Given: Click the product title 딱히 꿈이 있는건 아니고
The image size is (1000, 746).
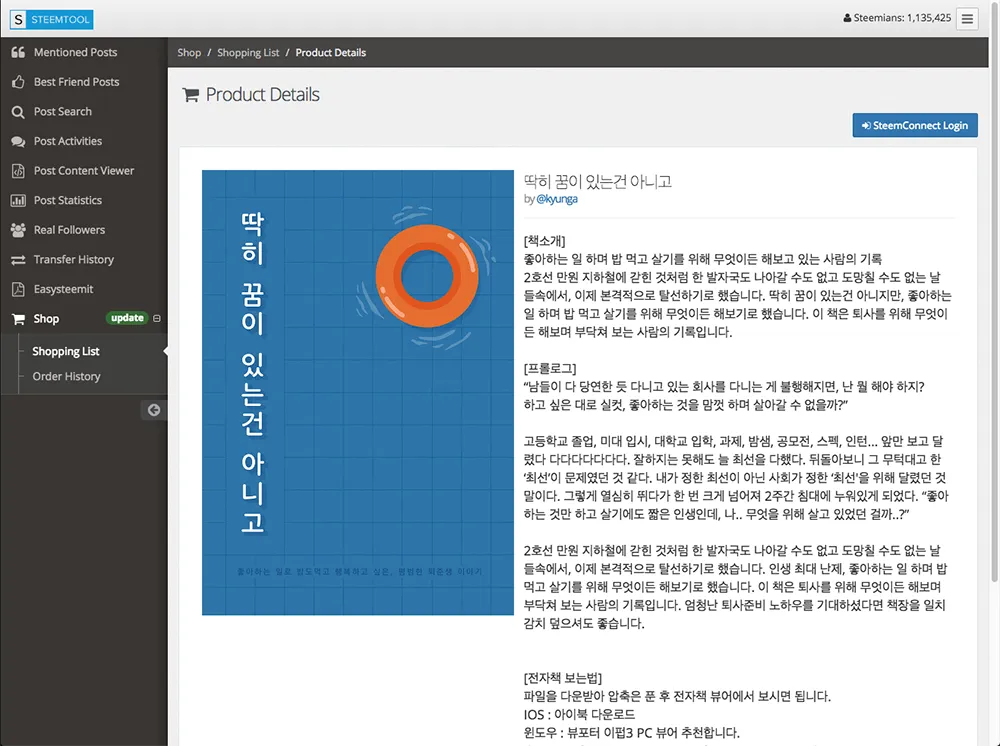Looking at the screenshot, I should (x=598, y=182).
